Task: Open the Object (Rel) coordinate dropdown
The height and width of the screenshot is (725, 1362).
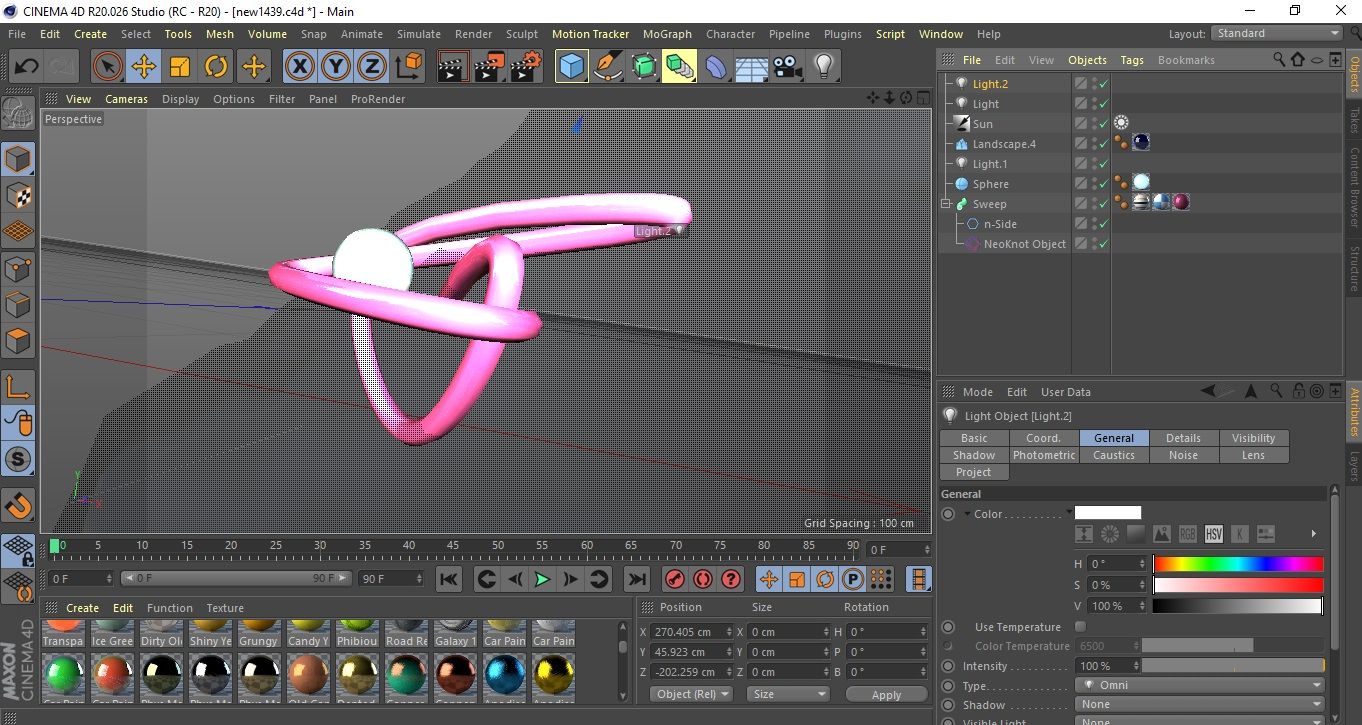Action: pyautogui.click(x=691, y=694)
